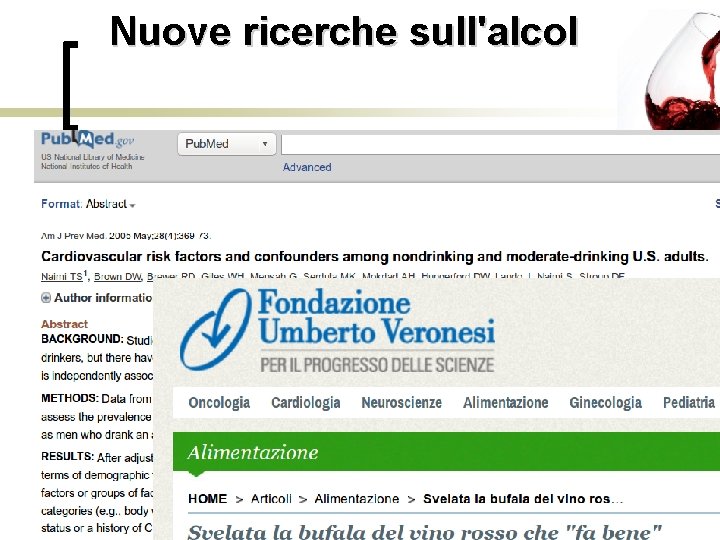Click the Articoli breadcrumb link
720x540 pixels.
click(x=271, y=499)
